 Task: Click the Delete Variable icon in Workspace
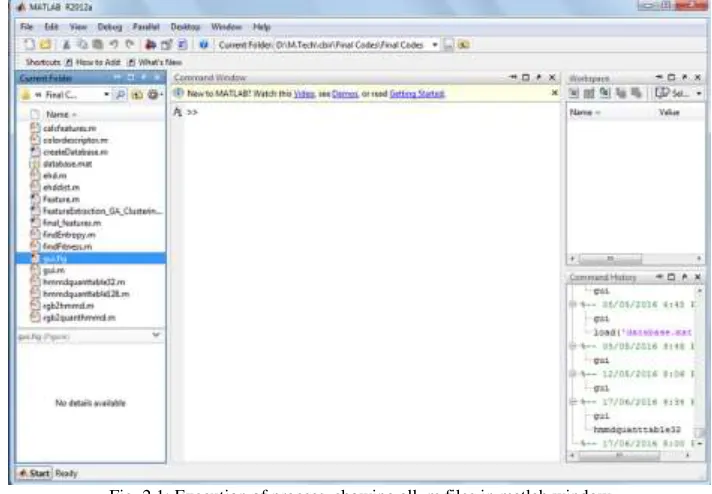[636, 93]
